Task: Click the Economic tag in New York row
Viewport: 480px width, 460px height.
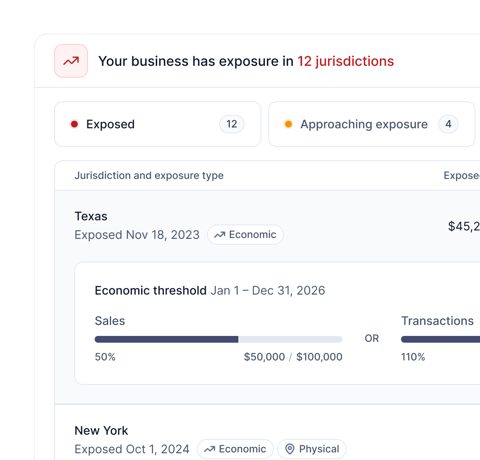Action: pyautogui.click(x=235, y=449)
